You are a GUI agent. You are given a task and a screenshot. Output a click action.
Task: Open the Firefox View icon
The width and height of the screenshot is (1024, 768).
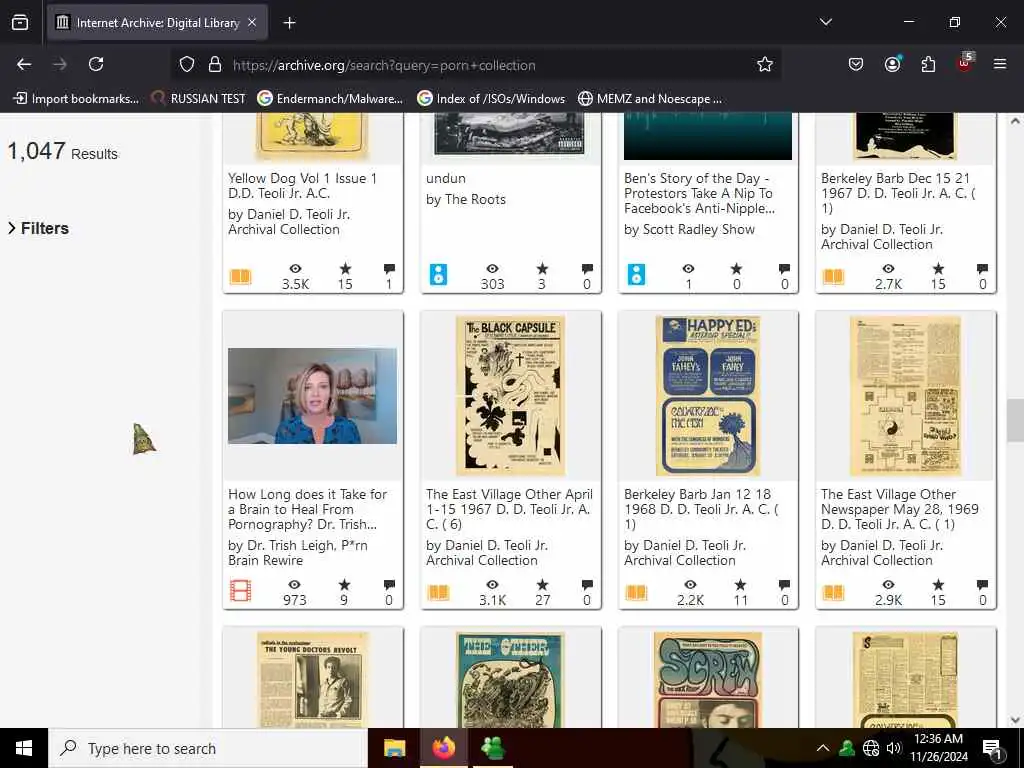click(x=20, y=22)
